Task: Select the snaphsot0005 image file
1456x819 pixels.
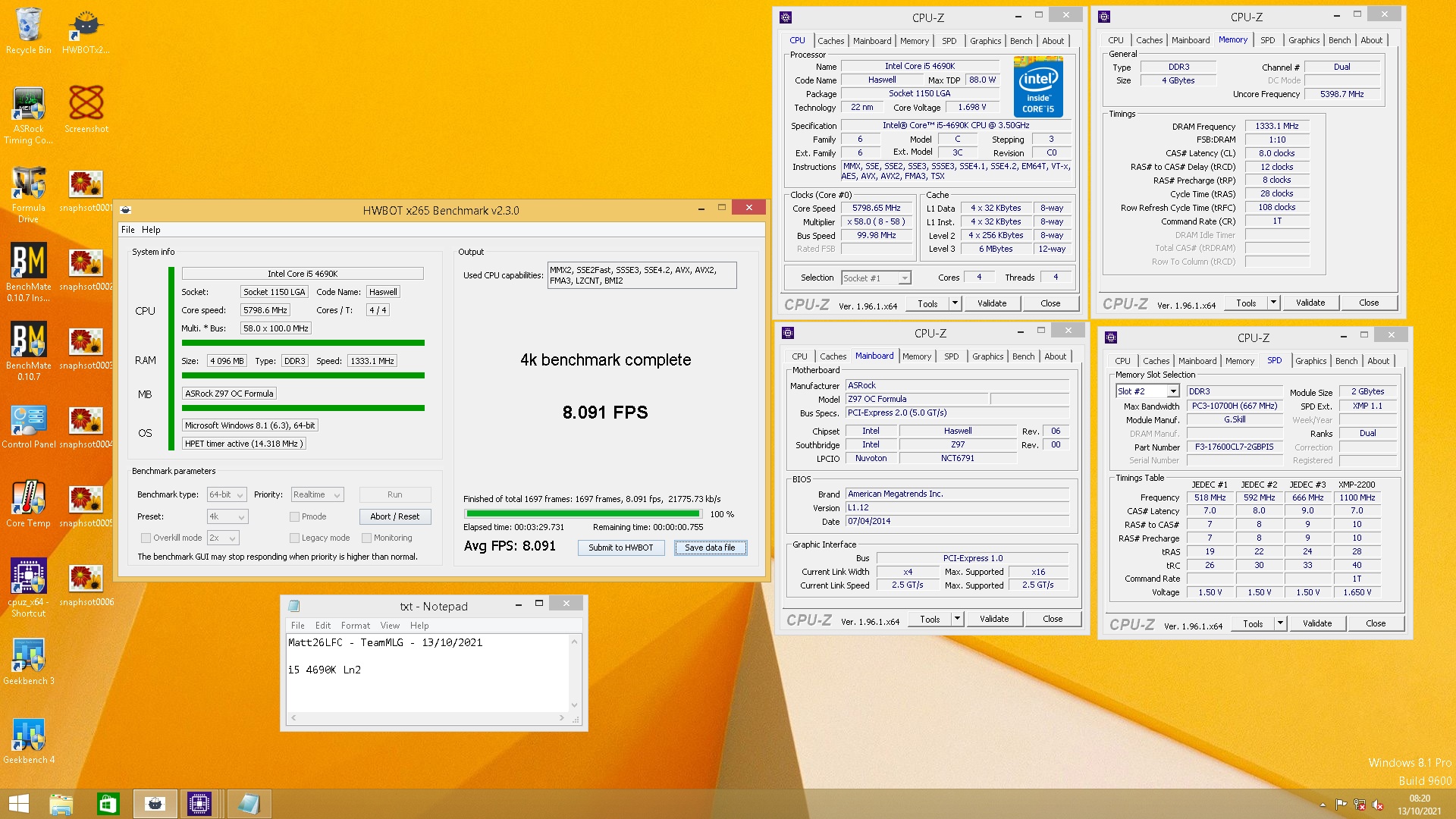Action: point(86,505)
